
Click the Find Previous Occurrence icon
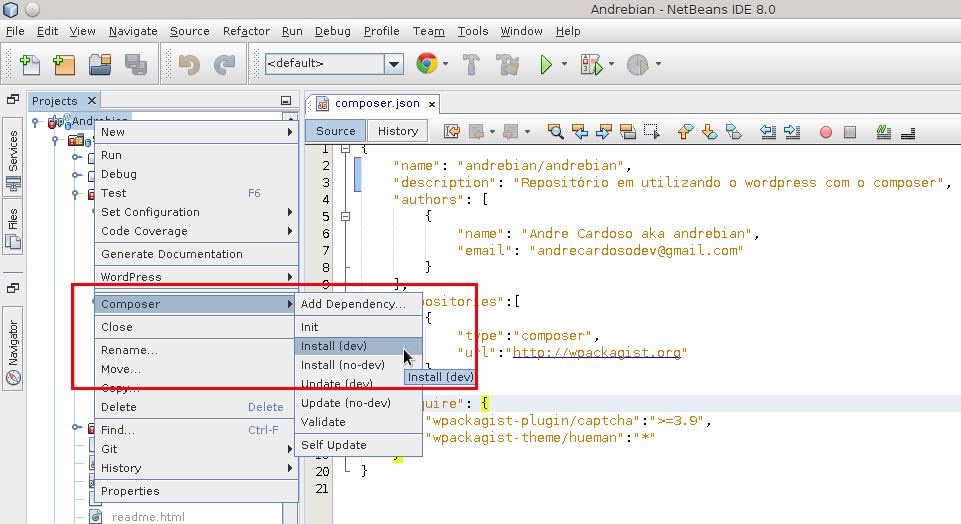click(580, 131)
